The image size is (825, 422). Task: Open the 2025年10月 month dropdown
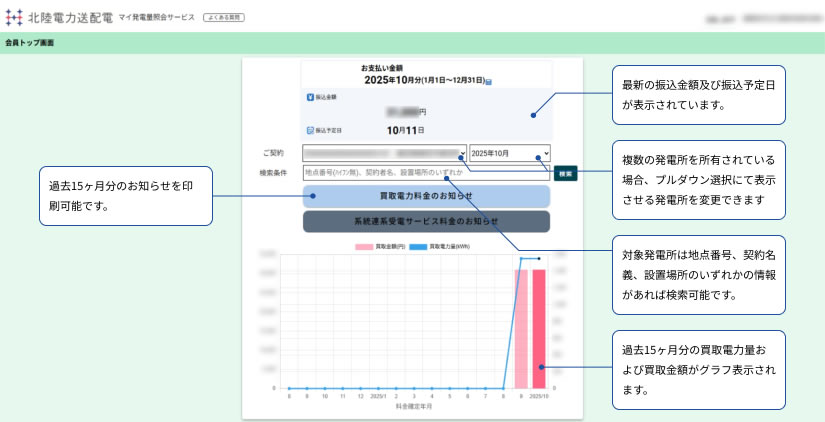pos(510,154)
